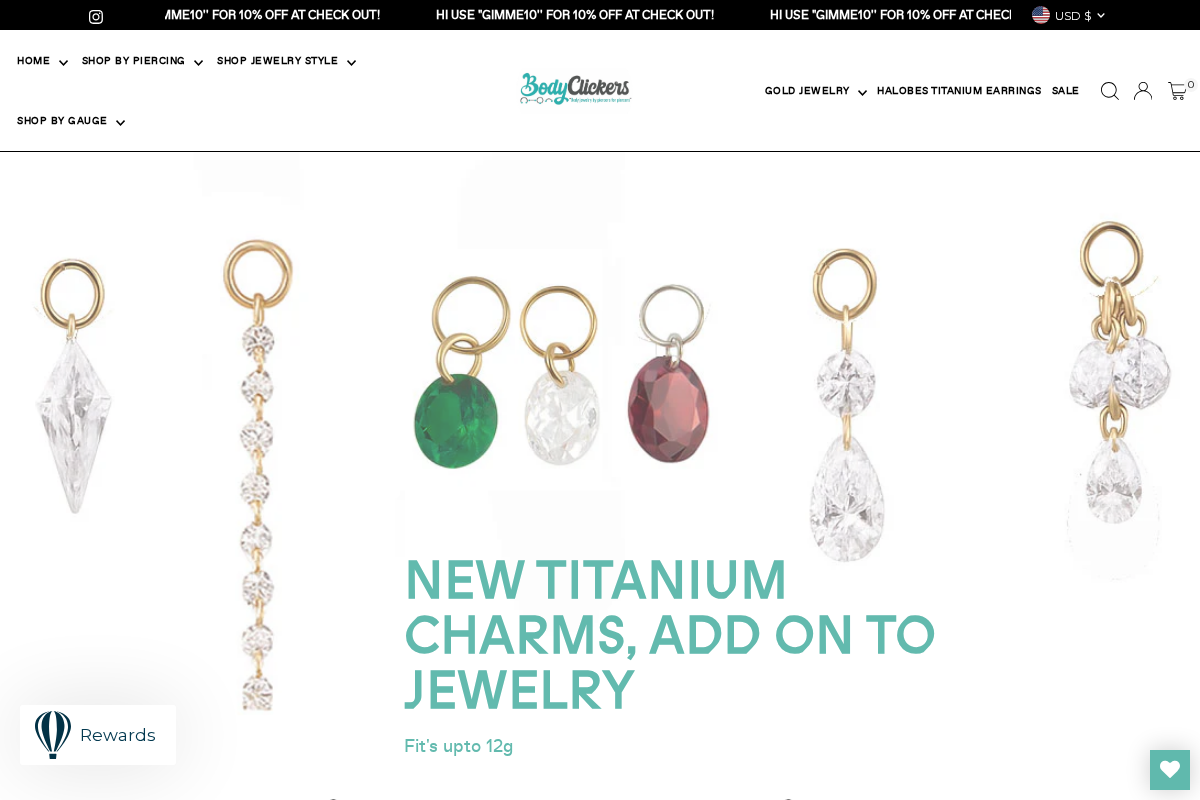
Task: Expand Shop Jewelry Style dropdown
Action: point(286,61)
